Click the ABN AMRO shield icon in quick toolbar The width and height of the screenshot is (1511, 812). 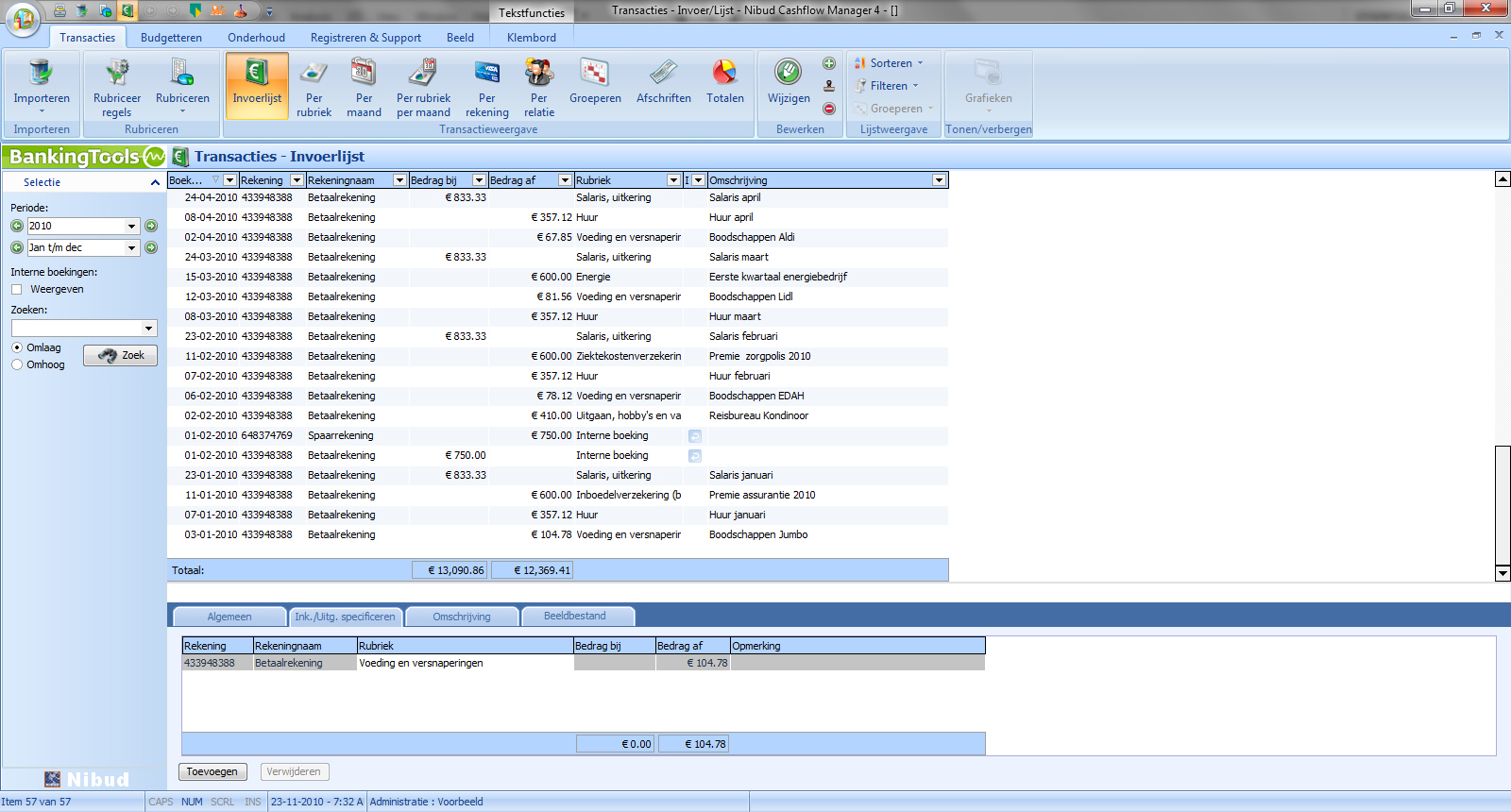(x=195, y=10)
